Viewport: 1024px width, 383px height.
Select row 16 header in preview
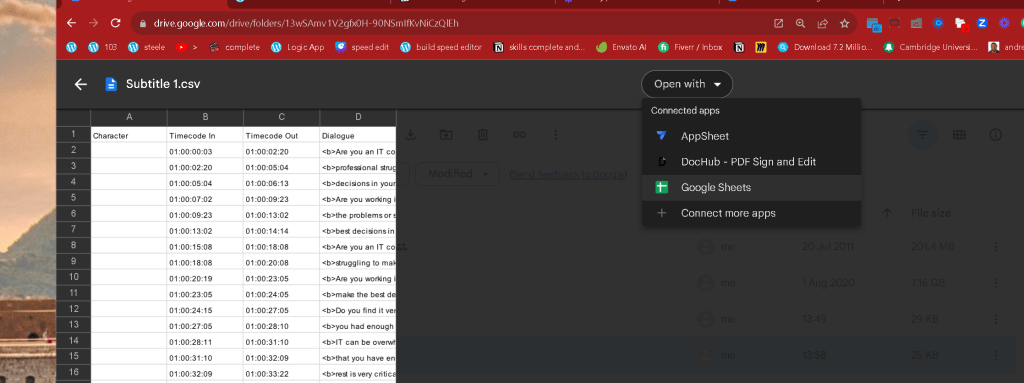(x=73, y=373)
